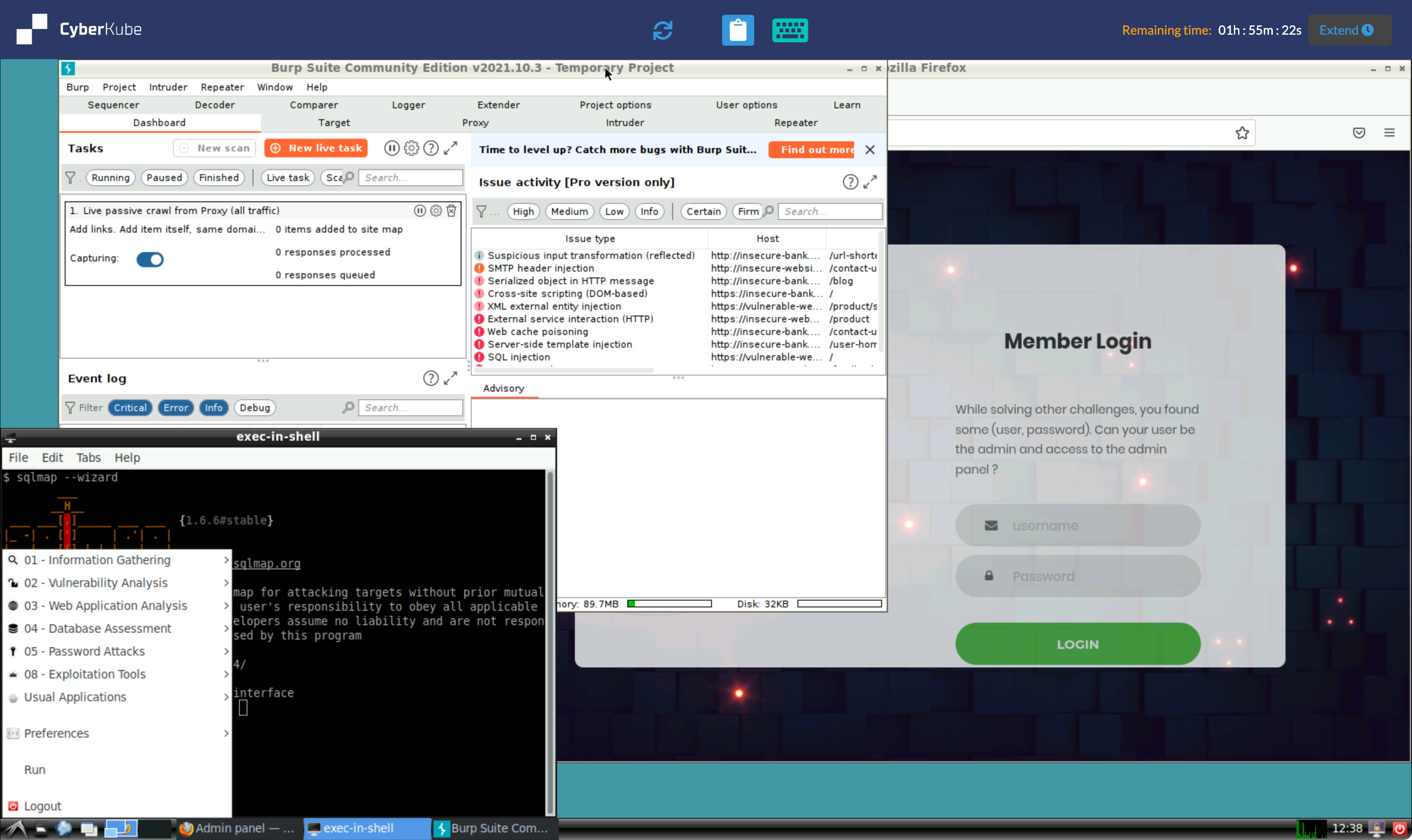1412x840 pixels.
Task: Expand Usual Applications submenu
Action: click(118, 697)
